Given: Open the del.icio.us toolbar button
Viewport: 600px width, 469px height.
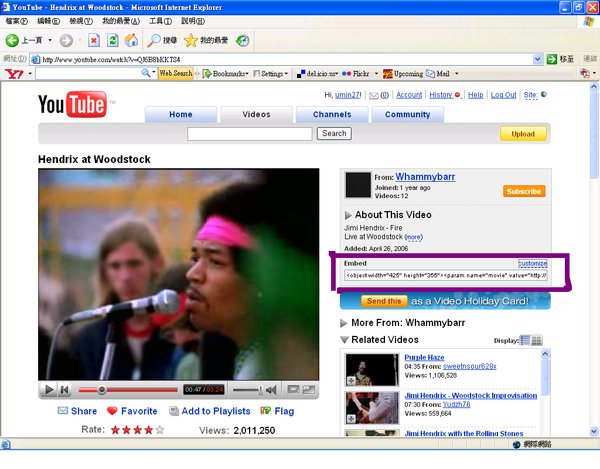Looking at the screenshot, I should point(317,73).
